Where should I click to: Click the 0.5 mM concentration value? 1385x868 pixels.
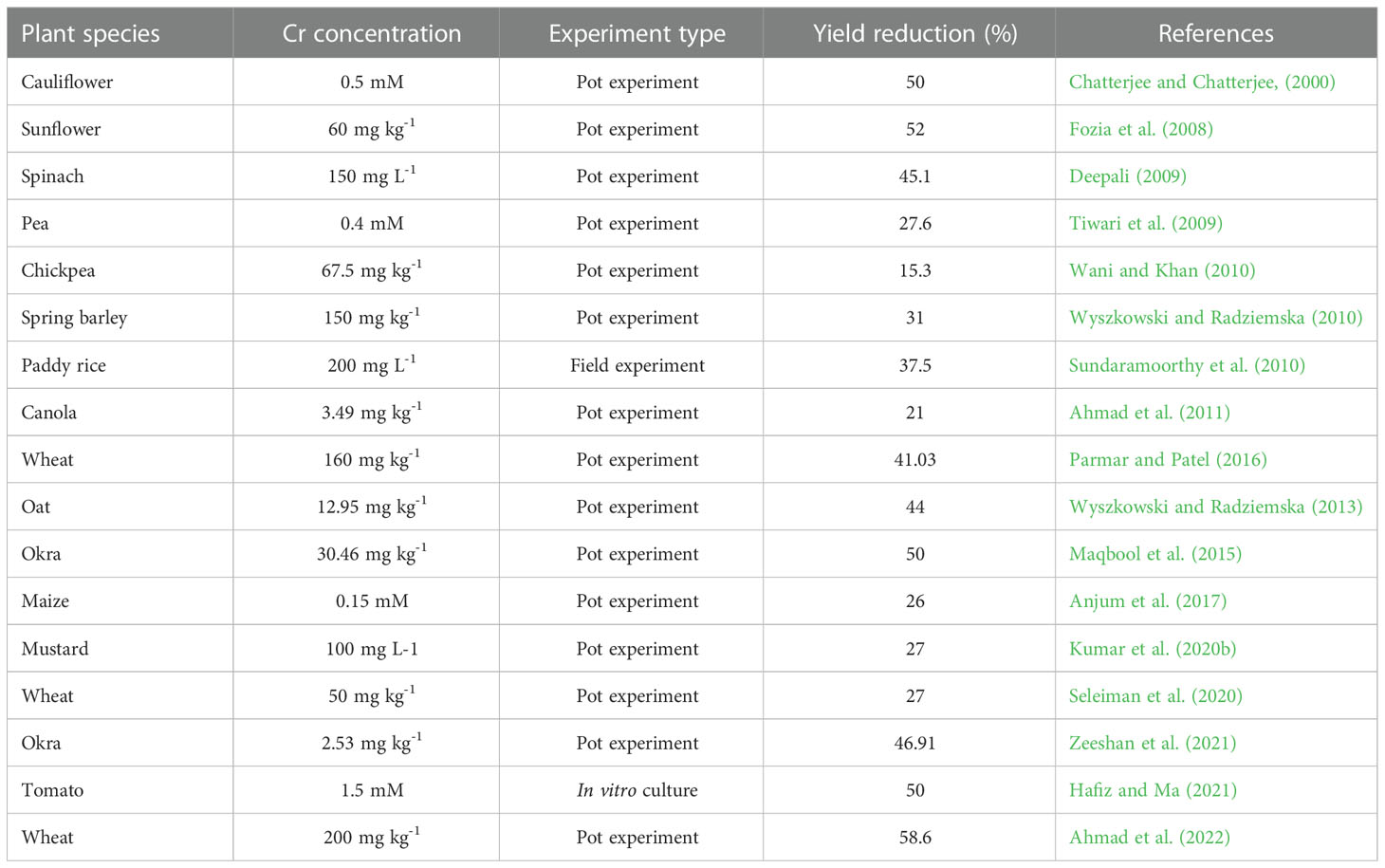[x=372, y=82]
